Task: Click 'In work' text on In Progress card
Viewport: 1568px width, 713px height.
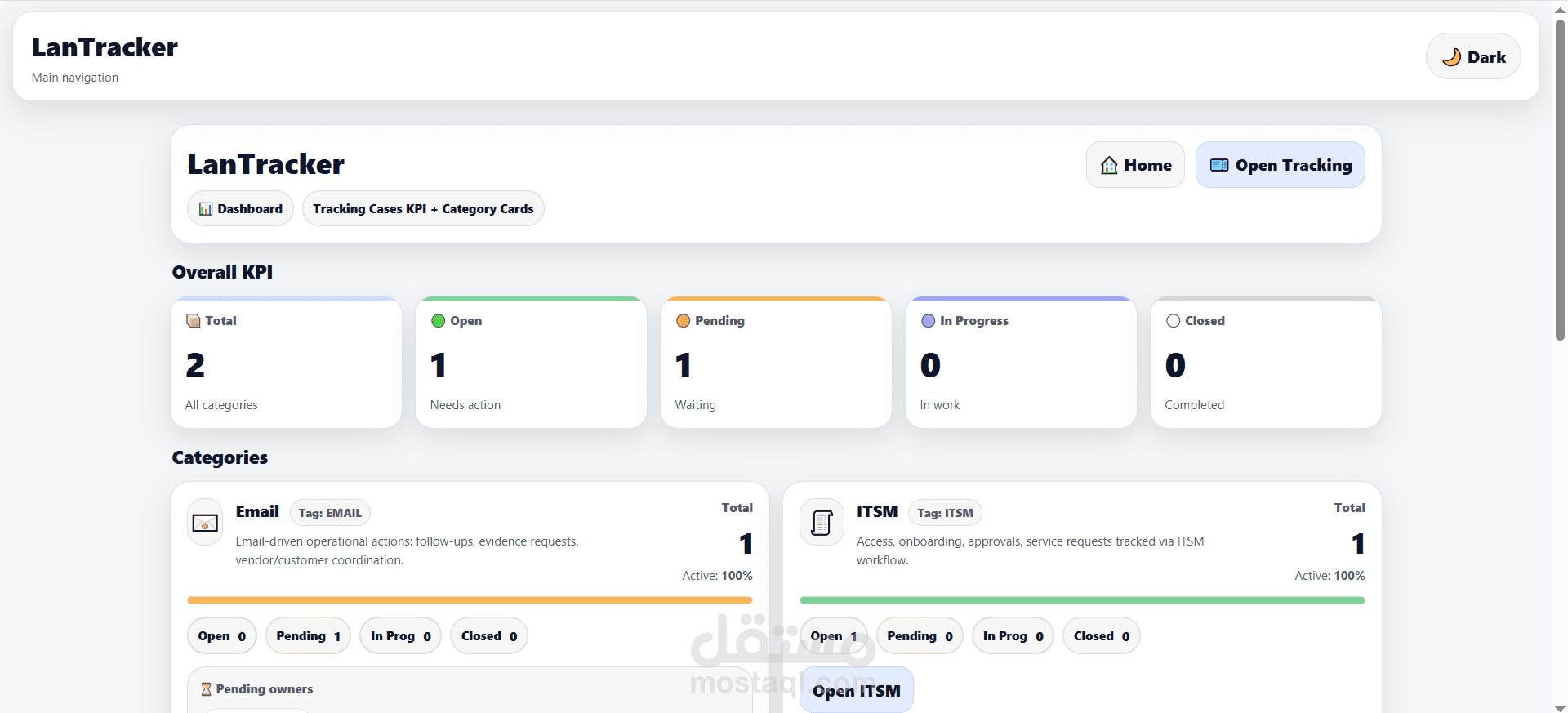Action: [940, 405]
